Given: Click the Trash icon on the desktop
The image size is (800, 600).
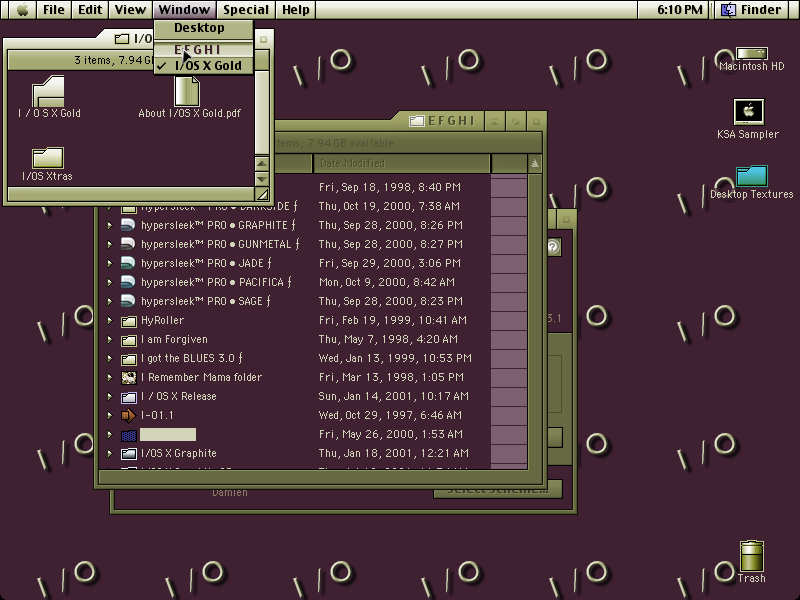Looking at the screenshot, I should pyautogui.click(x=752, y=556).
